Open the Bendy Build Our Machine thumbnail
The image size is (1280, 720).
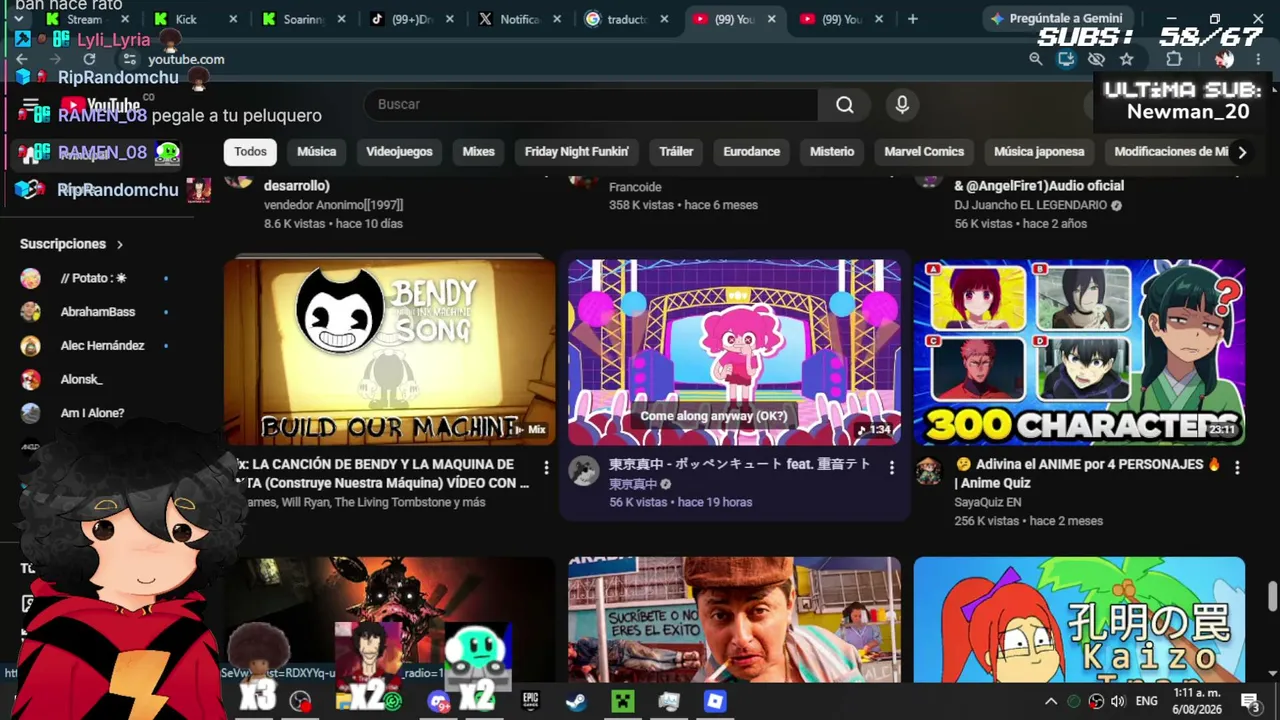[x=390, y=352]
